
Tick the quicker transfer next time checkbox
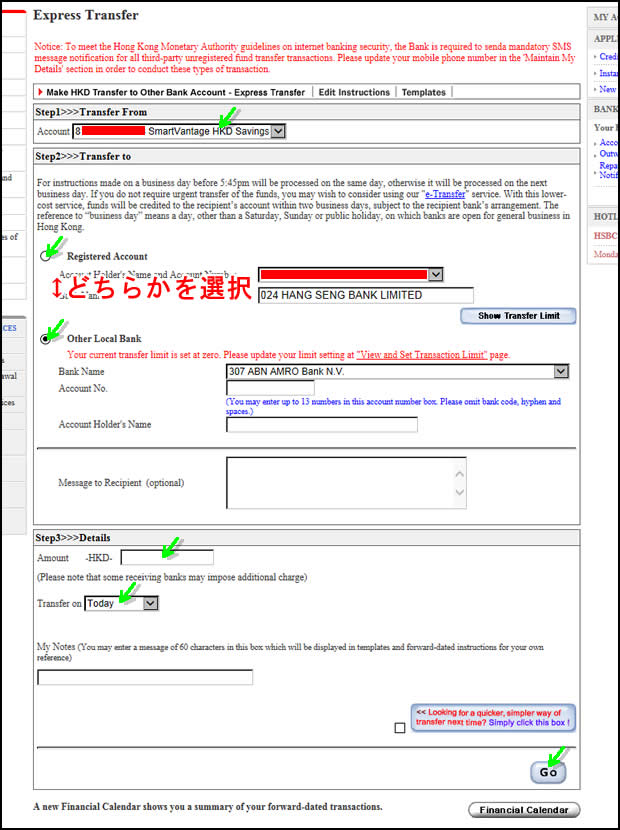pyautogui.click(x=400, y=728)
